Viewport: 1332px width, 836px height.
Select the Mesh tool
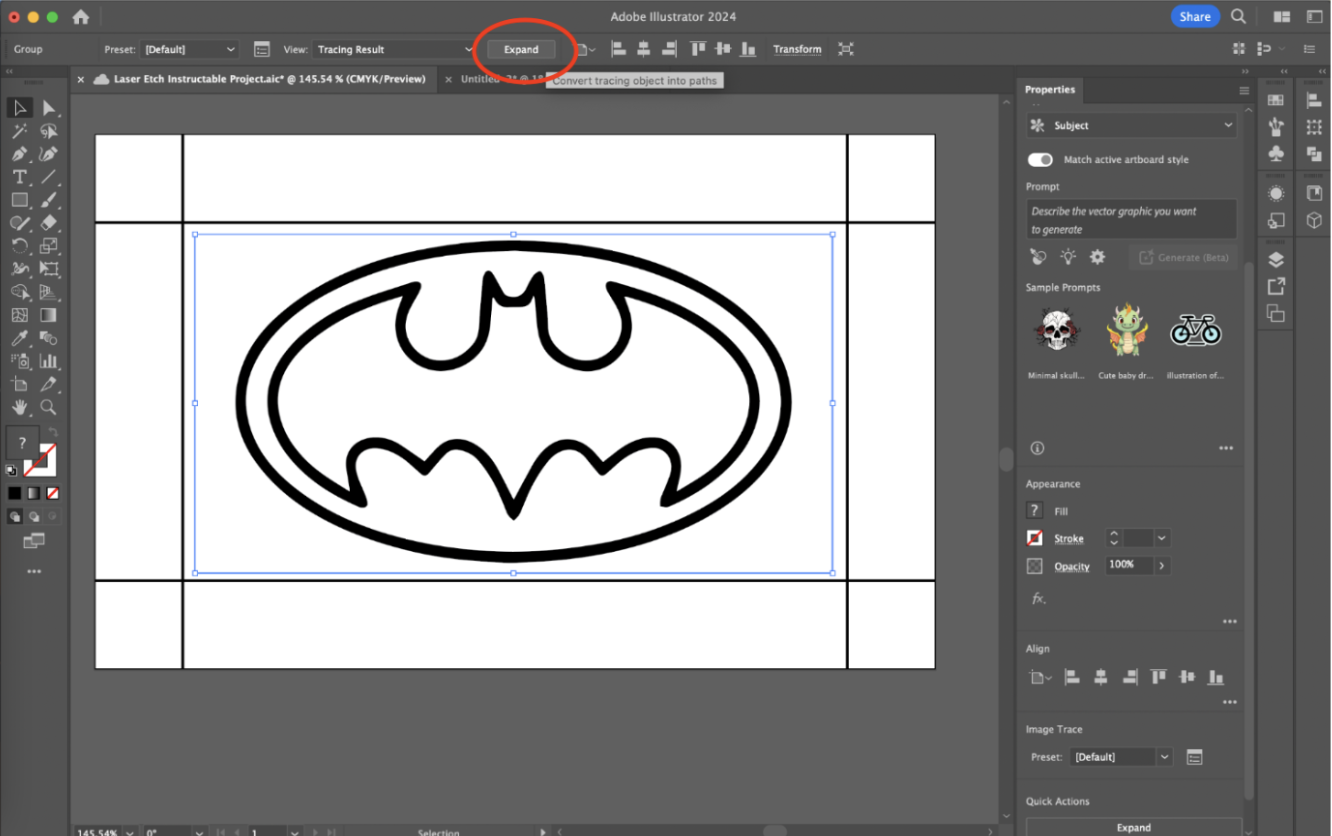pyautogui.click(x=19, y=315)
